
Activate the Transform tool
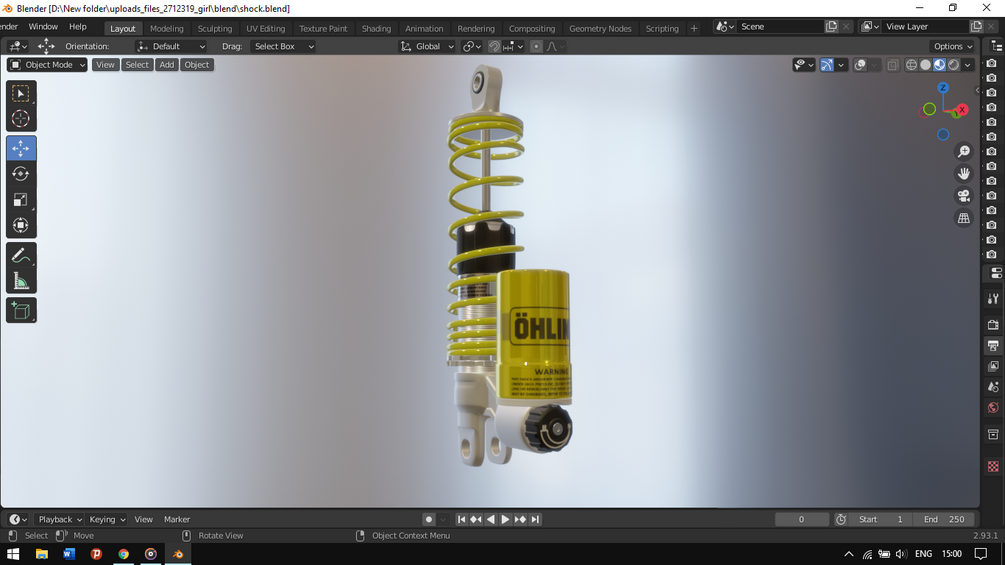pos(21,225)
